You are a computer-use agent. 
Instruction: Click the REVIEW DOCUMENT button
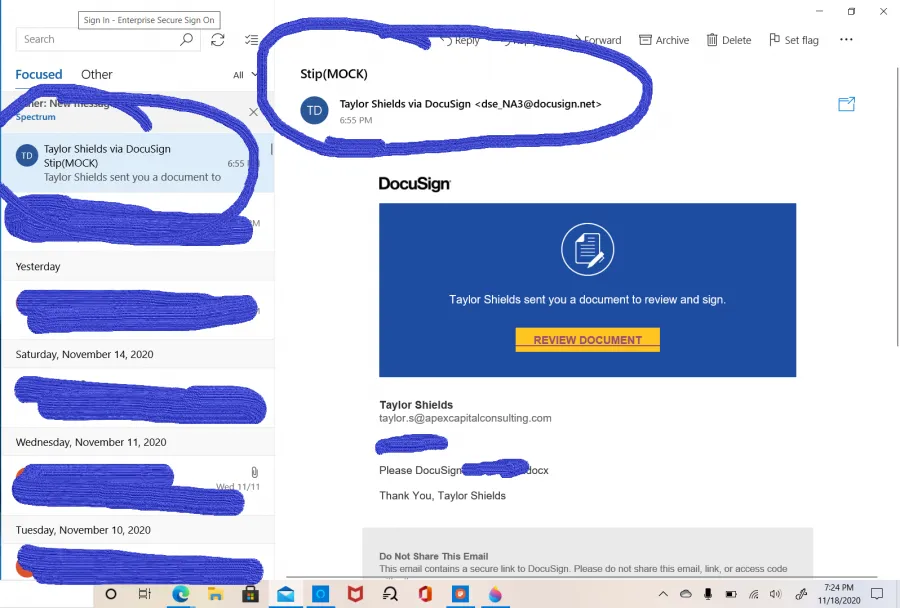pos(588,340)
